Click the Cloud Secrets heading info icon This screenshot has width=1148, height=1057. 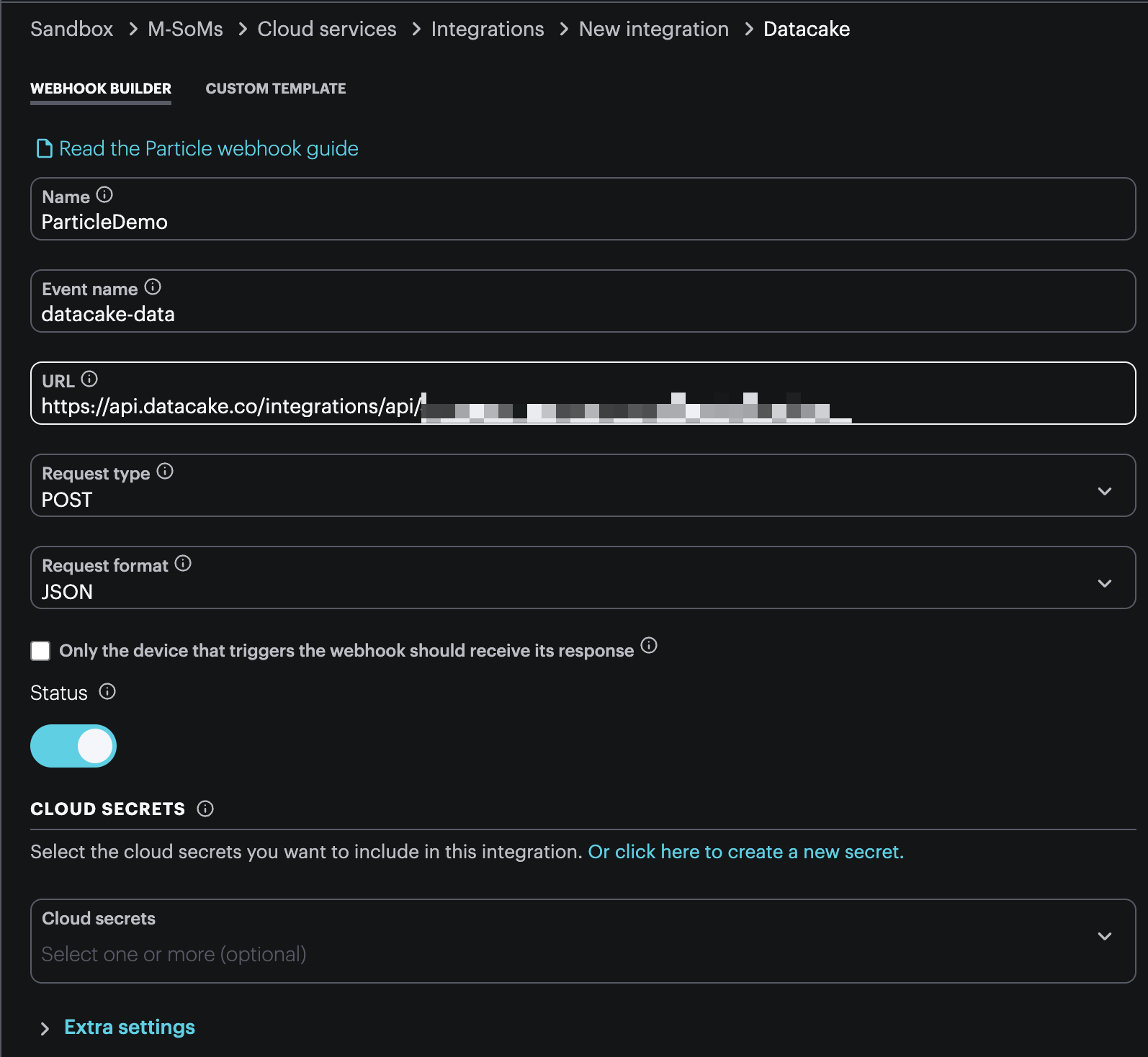point(205,809)
